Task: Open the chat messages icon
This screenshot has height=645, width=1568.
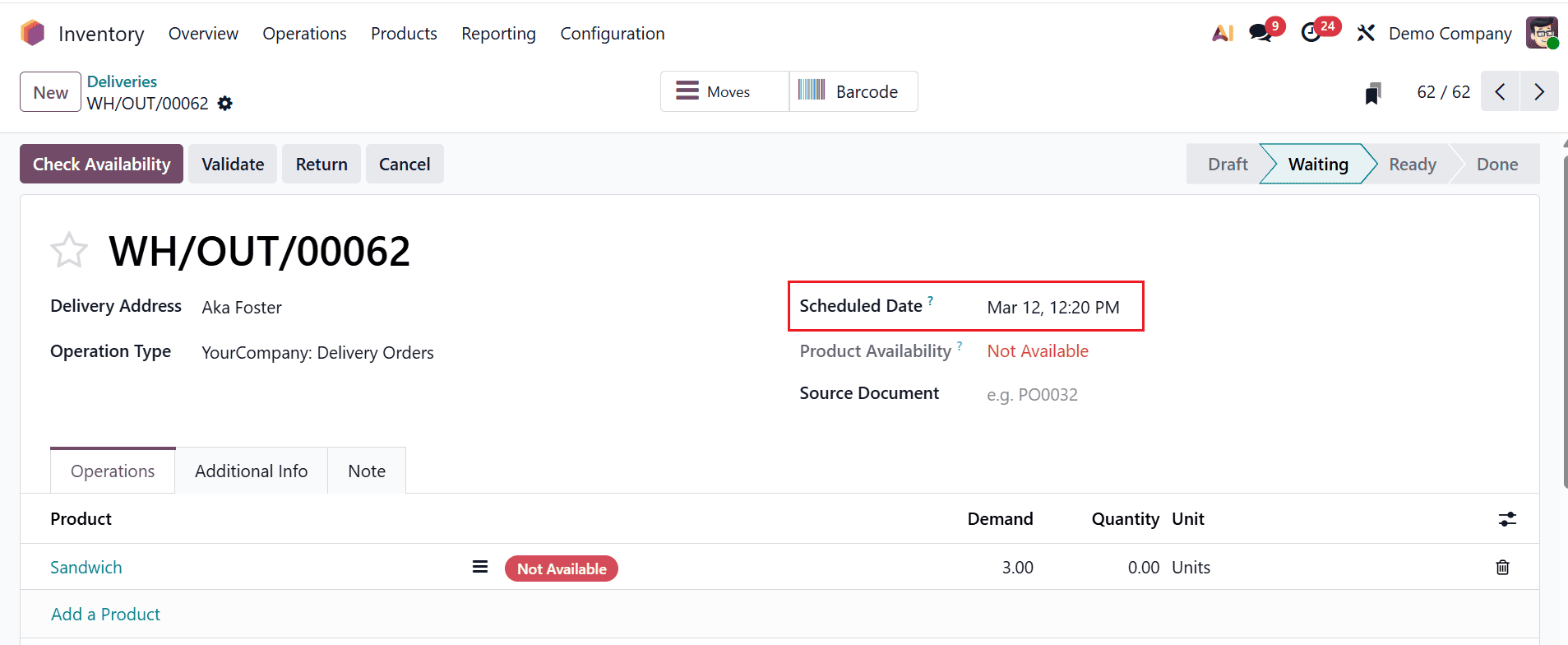Action: (x=1260, y=33)
